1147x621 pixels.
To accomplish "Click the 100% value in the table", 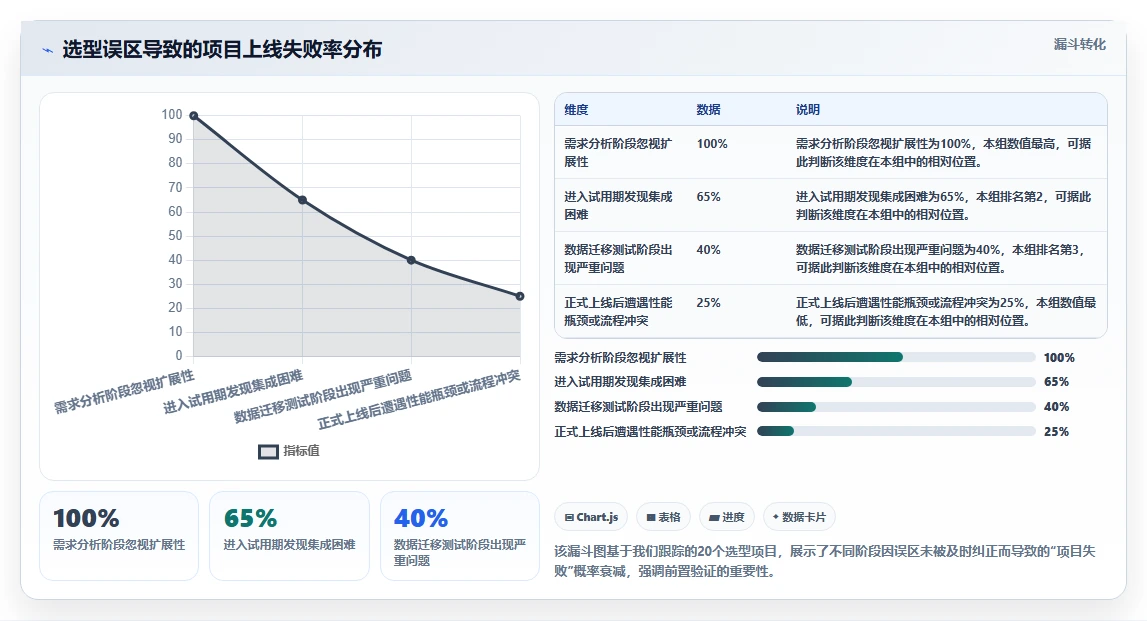I will click(712, 144).
